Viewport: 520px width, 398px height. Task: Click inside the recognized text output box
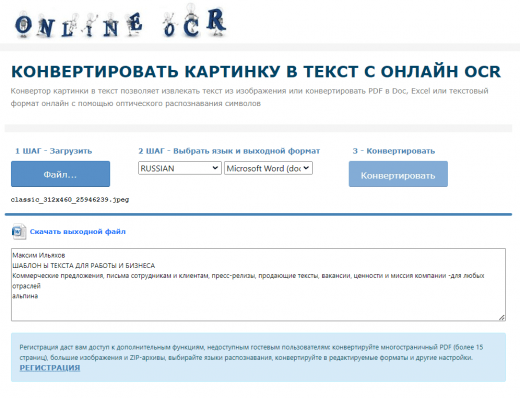pyautogui.click(x=258, y=285)
